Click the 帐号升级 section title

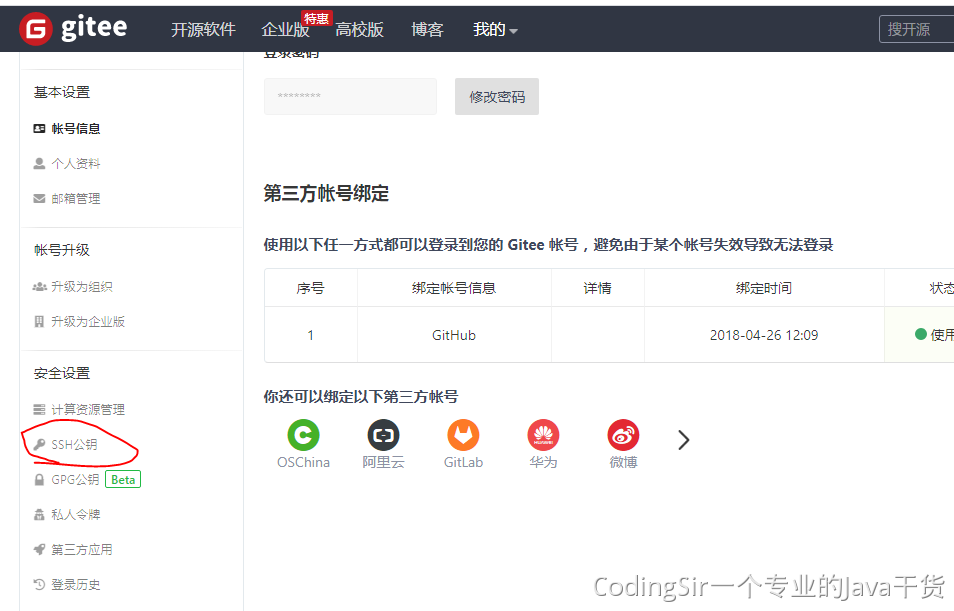tap(62, 250)
